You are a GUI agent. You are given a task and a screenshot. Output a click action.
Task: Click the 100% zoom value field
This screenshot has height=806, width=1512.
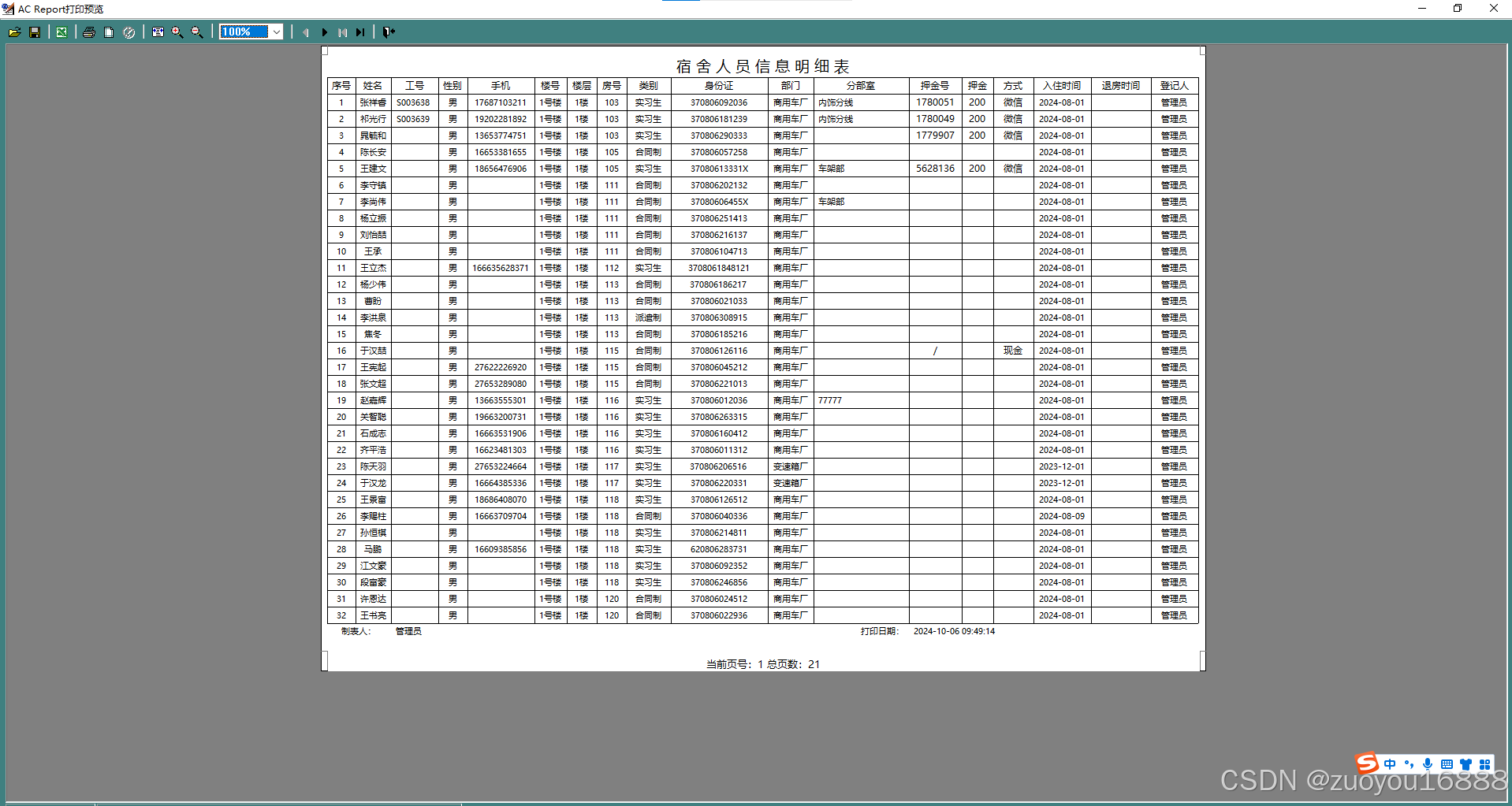tap(245, 32)
